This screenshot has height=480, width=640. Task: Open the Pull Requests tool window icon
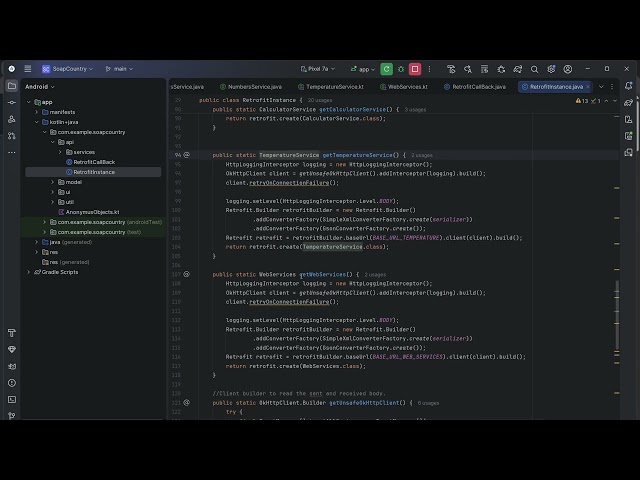12,136
